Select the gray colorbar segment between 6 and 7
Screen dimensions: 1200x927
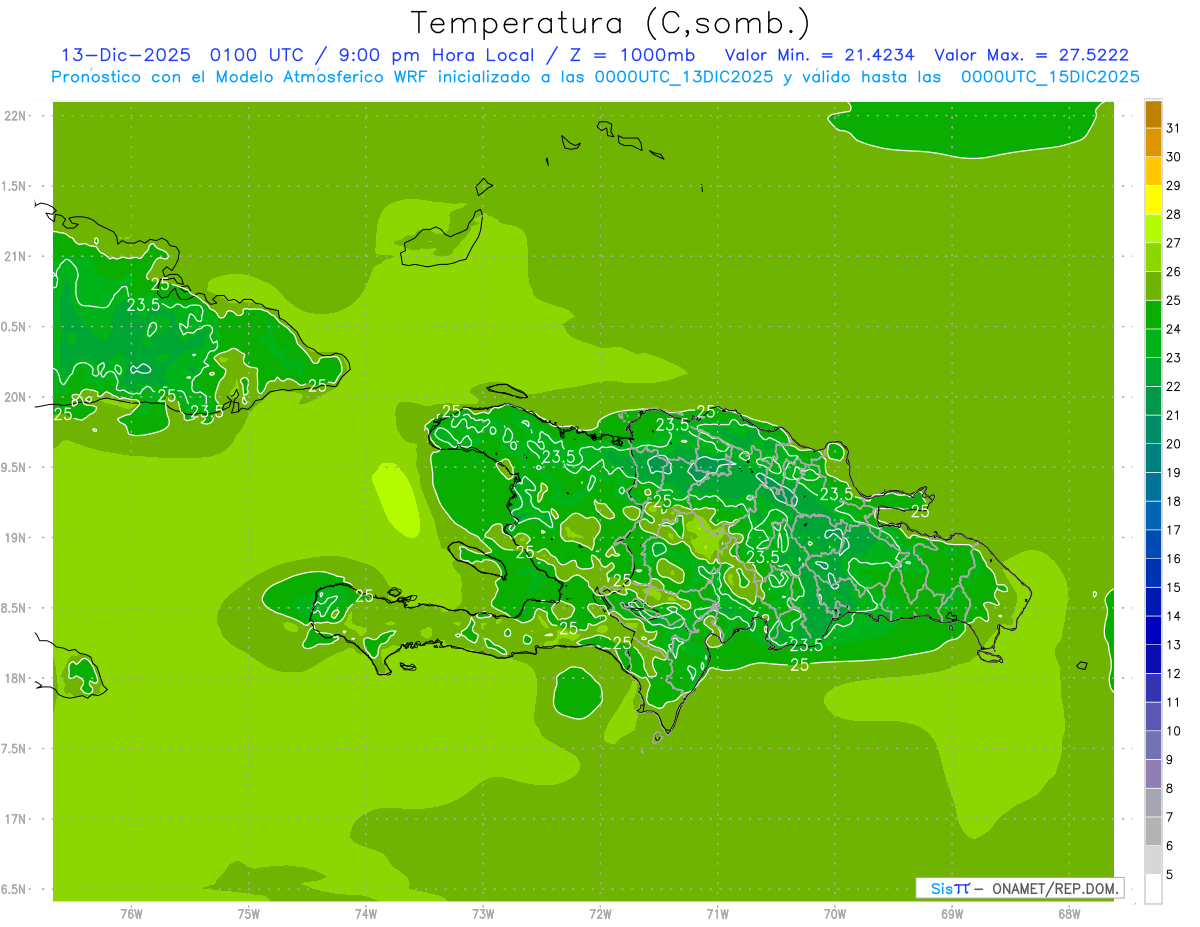[1153, 831]
